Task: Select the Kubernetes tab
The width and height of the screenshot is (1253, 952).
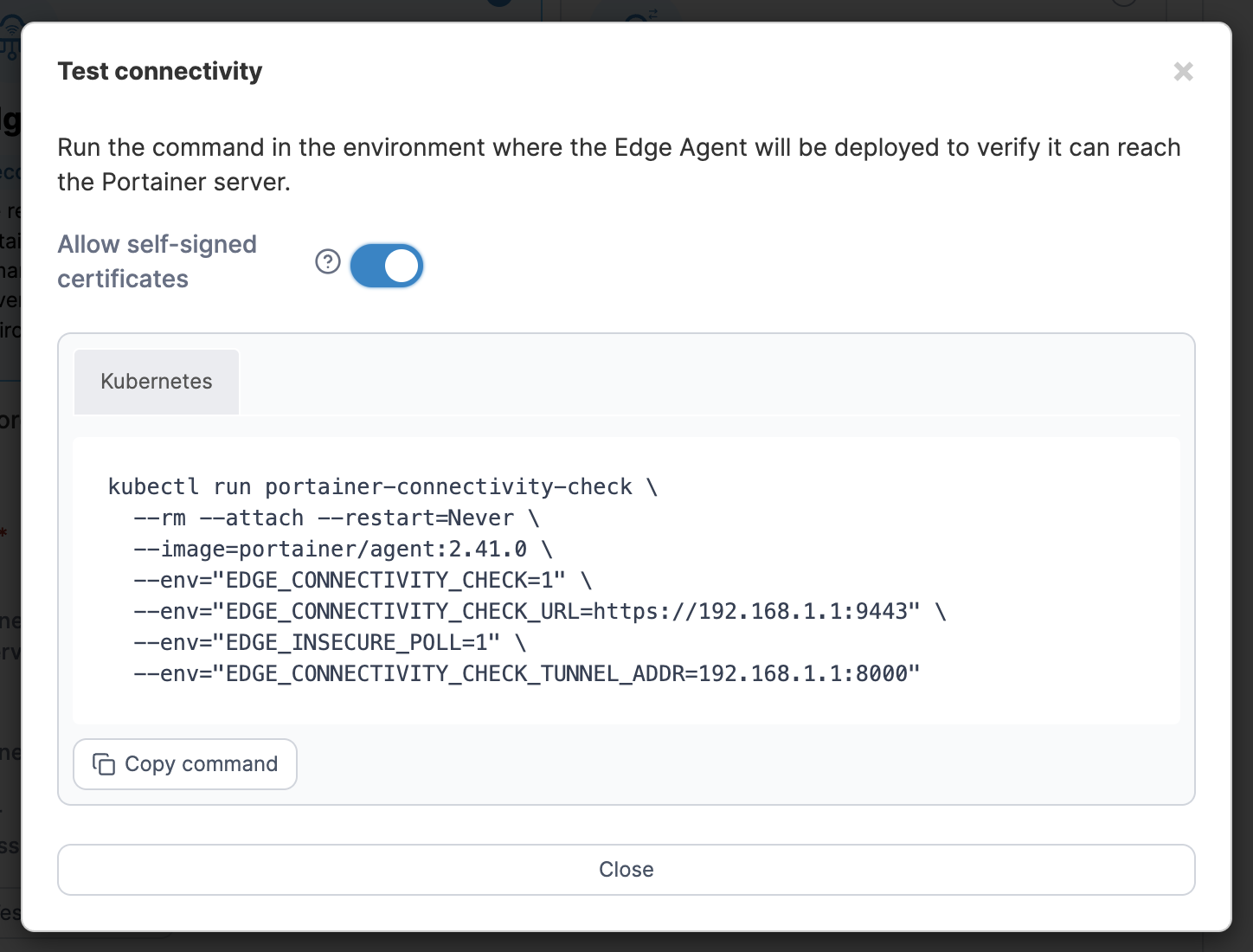Action: (157, 382)
